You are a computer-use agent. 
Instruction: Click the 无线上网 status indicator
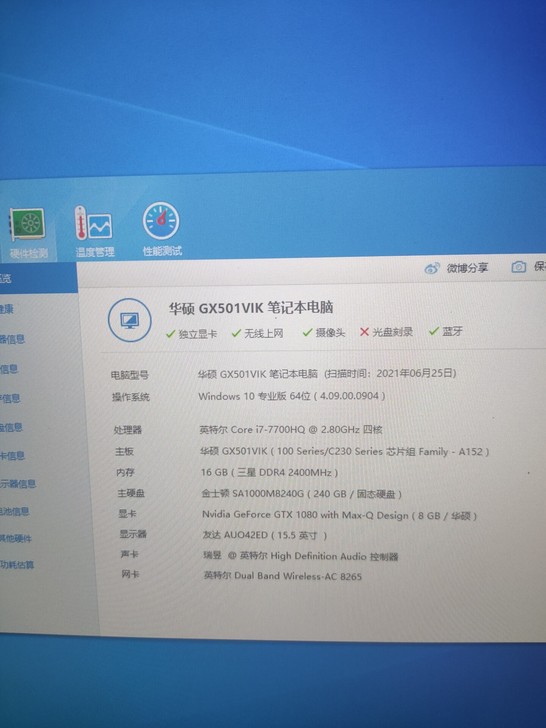tap(257, 333)
